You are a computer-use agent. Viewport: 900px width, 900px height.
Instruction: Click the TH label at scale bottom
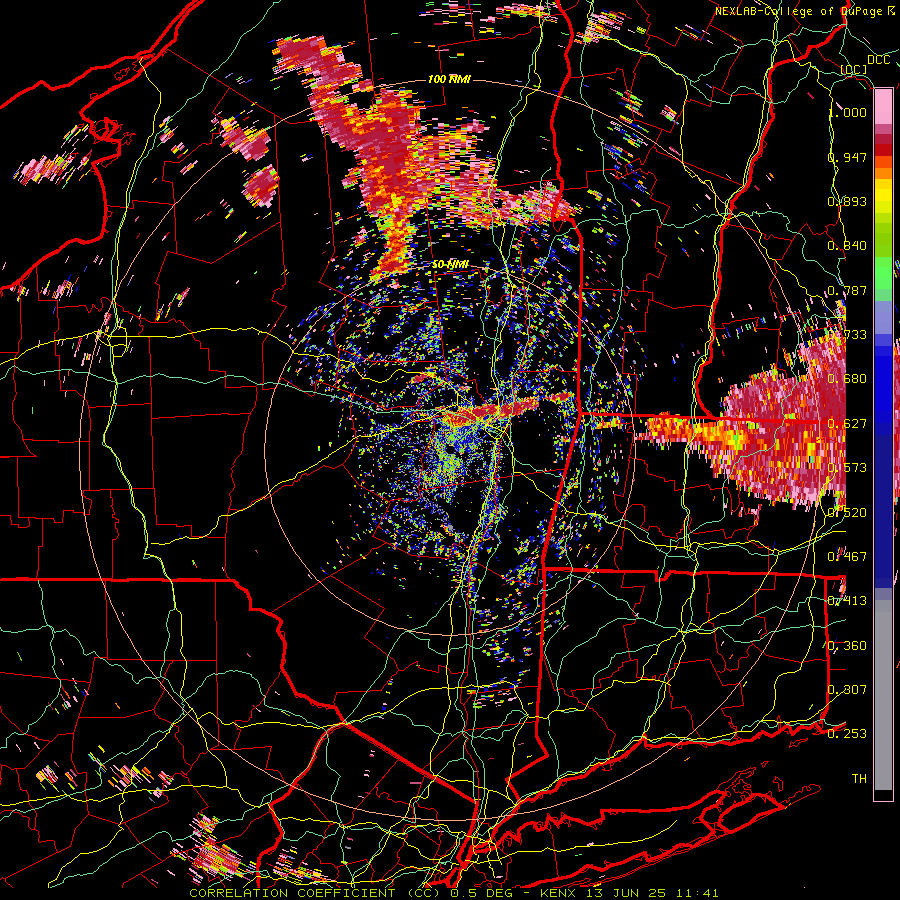coord(859,779)
